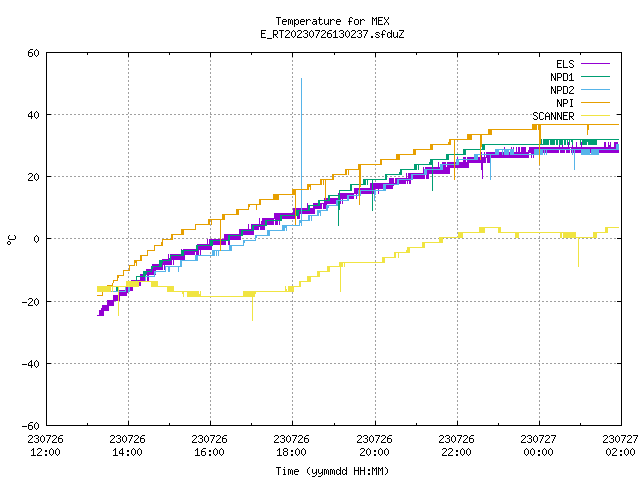This screenshot has height=480, width=640.
Task: Click the yellow SCANNER legend line sample
Action: [595, 116]
